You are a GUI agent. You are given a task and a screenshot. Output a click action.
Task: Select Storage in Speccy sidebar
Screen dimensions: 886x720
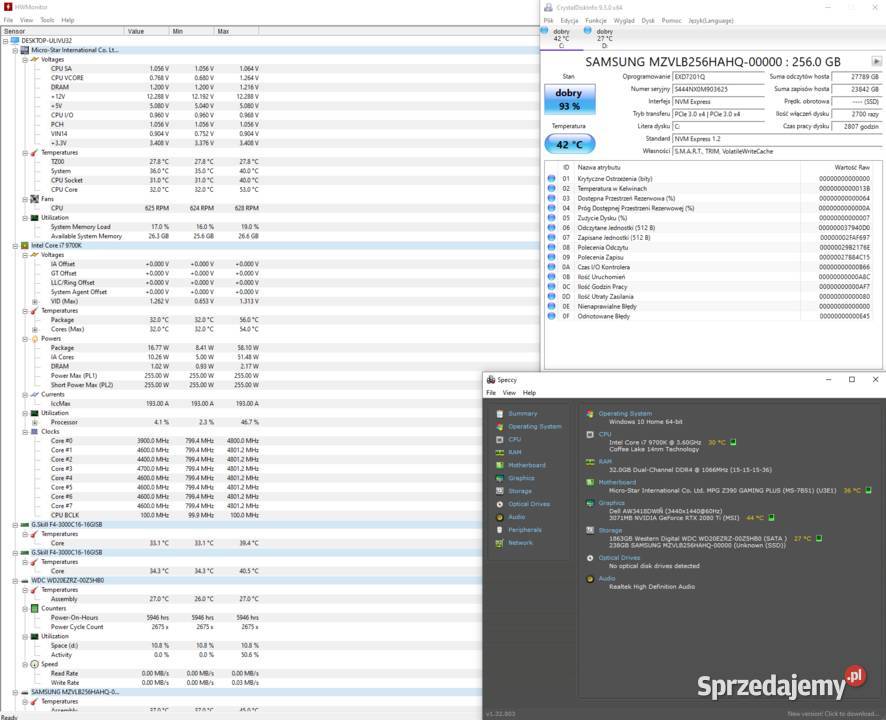pyautogui.click(x=520, y=492)
